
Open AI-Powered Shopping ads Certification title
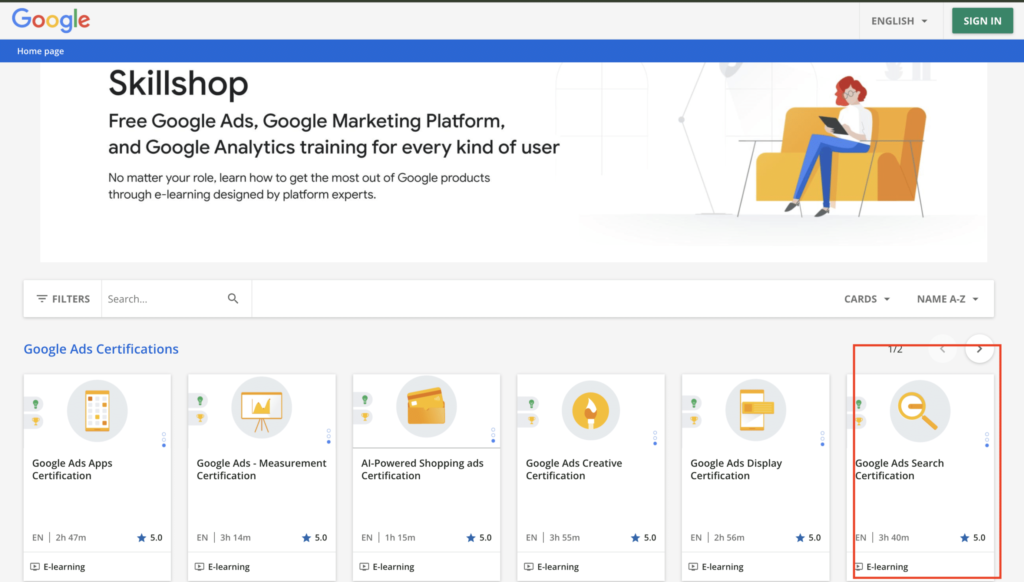pyautogui.click(x=423, y=469)
